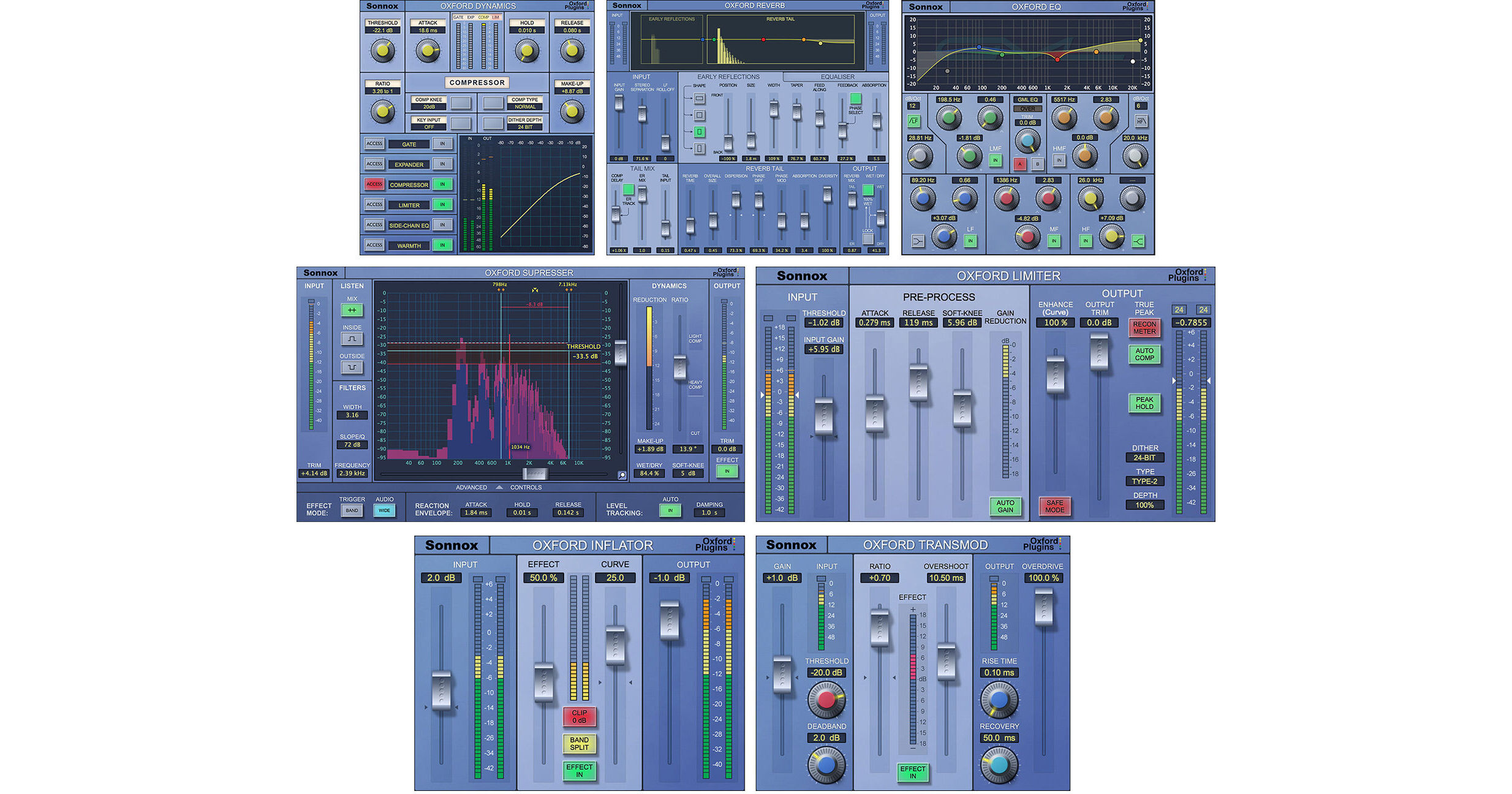Change the Dither 24-BIT setting in Limiter
This screenshot has height=794, width=1512.
point(1144,458)
